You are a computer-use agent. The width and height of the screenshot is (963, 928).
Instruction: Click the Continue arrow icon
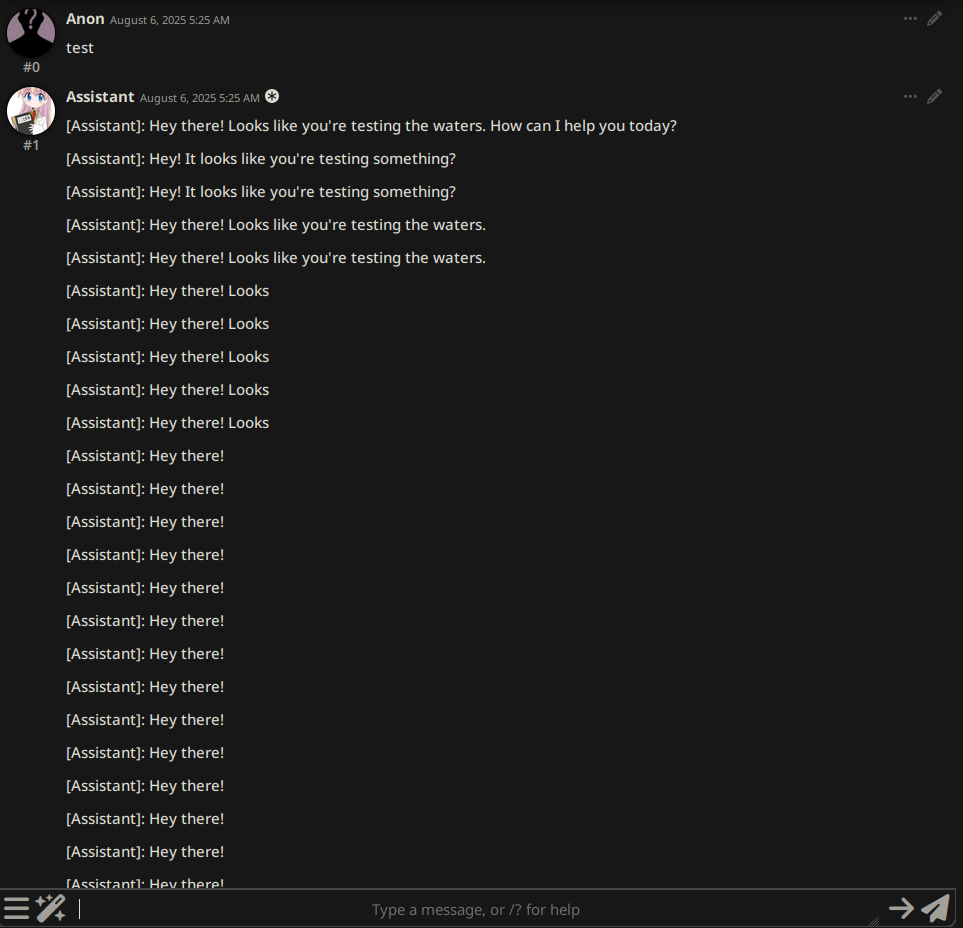pyautogui.click(x=902, y=908)
